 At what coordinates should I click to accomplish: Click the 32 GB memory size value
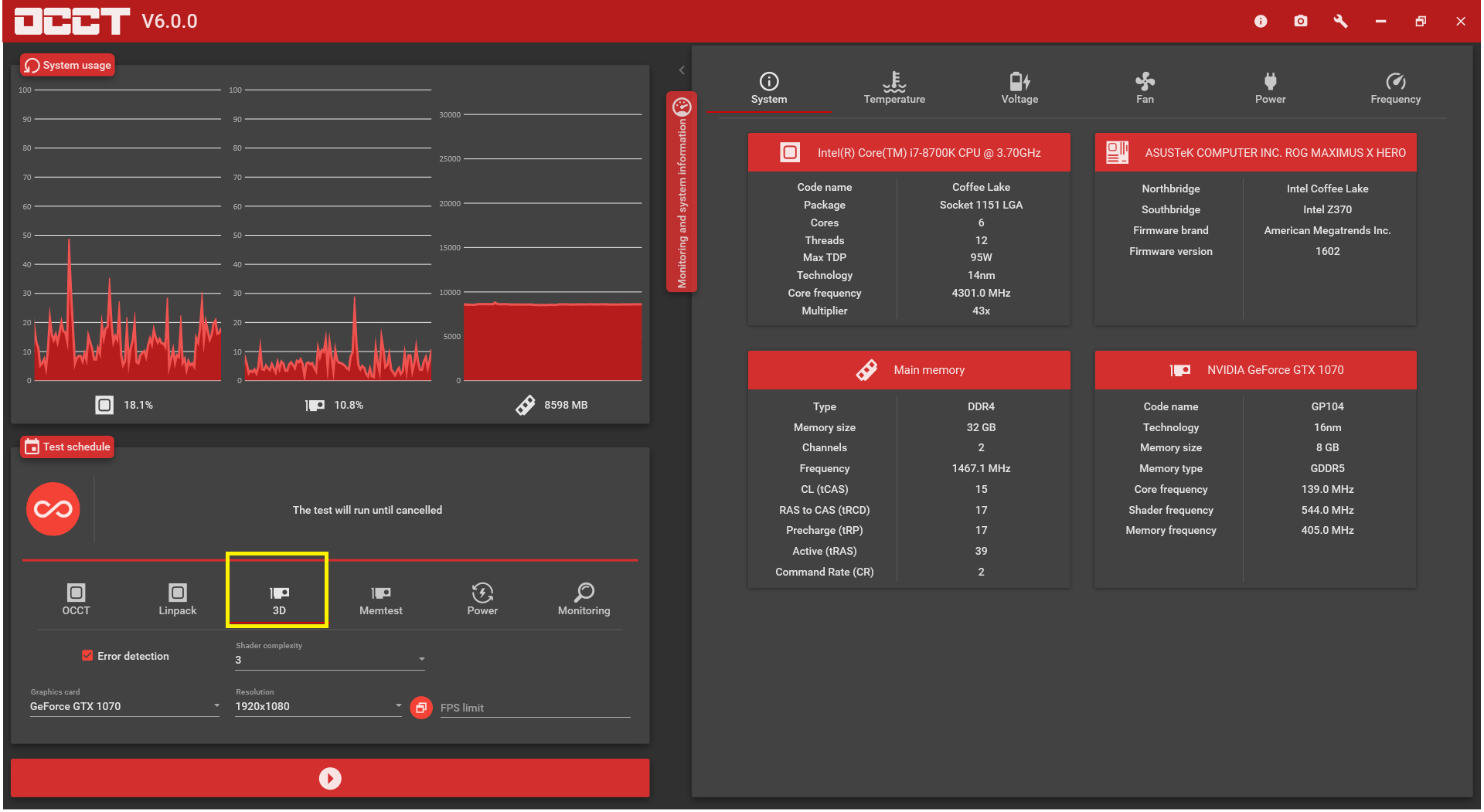(x=981, y=427)
